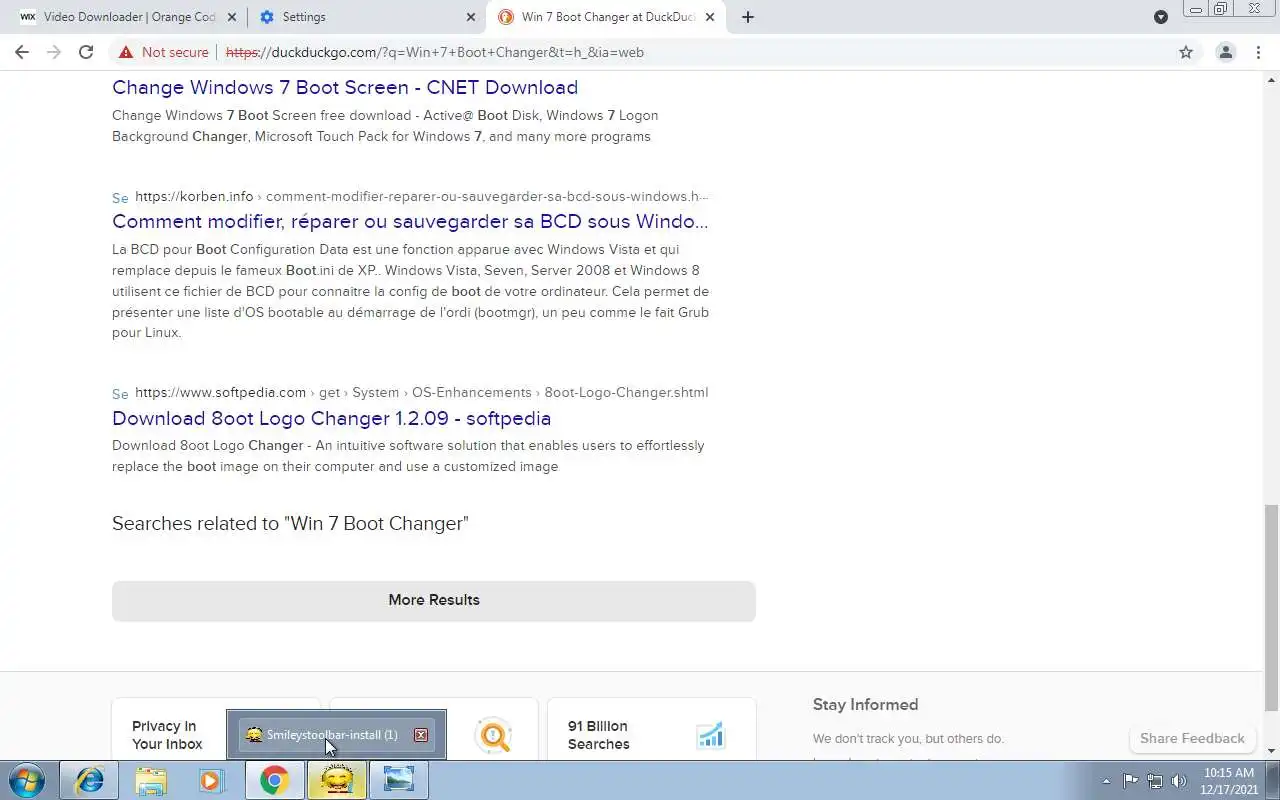The width and height of the screenshot is (1280, 800).
Task: Click the korben result Se favicon
Action: click(x=120, y=198)
